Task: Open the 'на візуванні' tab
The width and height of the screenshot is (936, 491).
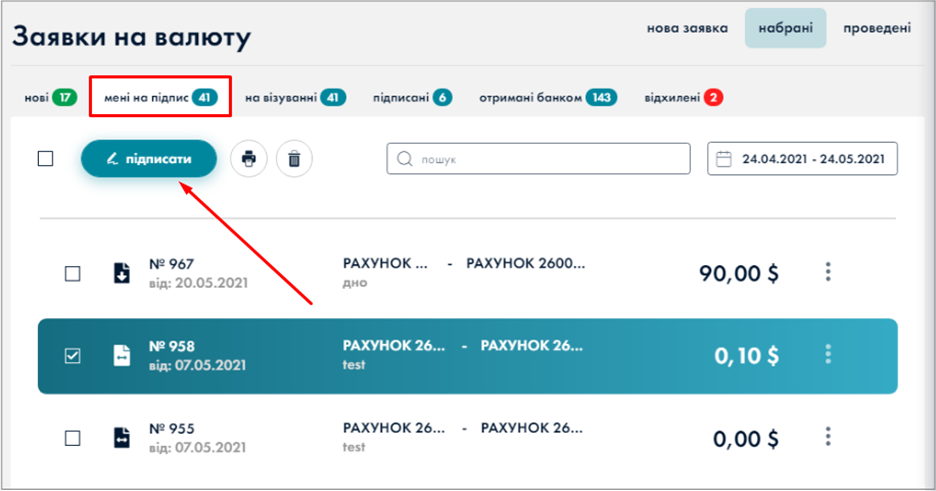Action: [294, 98]
